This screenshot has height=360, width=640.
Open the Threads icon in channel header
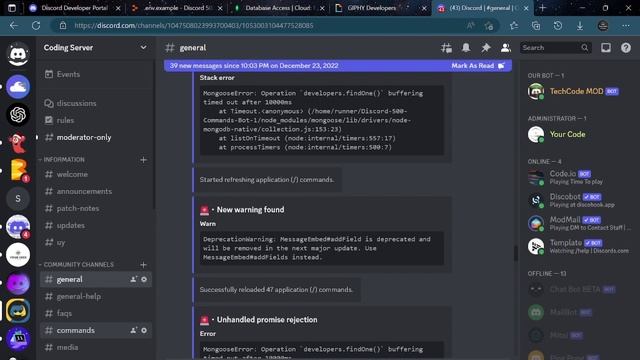click(446, 48)
